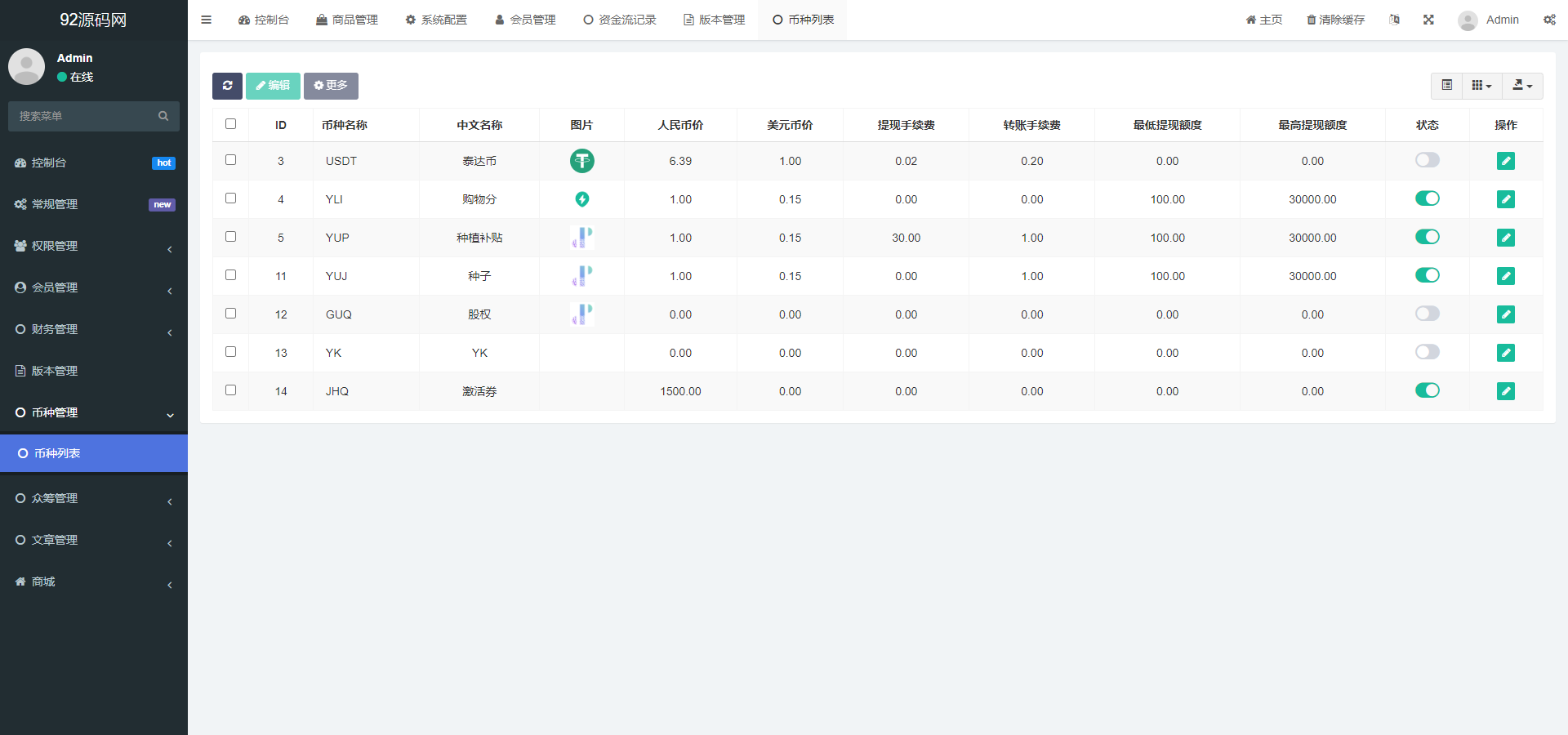Open the settings gears icon at top right
Screen dimensions: 1568x735
coord(1549,20)
